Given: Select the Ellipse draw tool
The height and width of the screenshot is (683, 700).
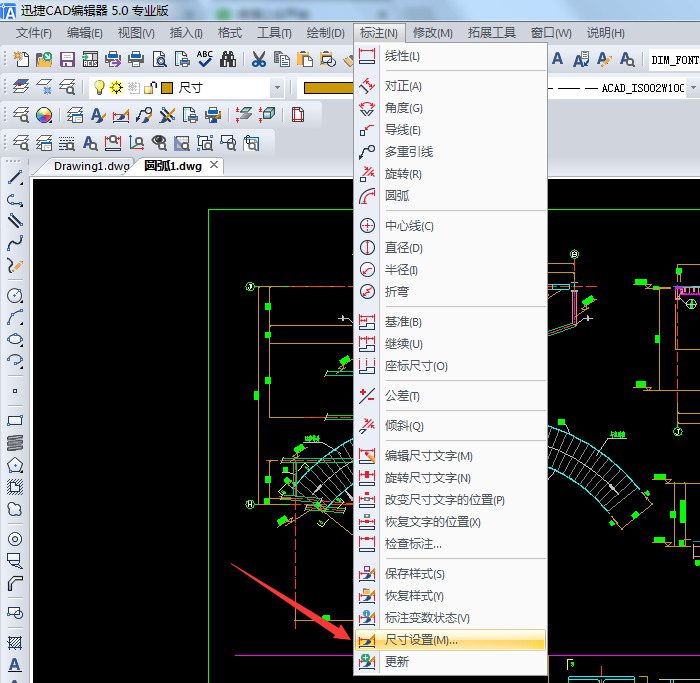Looking at the screenshot, I should pos(15,339).
